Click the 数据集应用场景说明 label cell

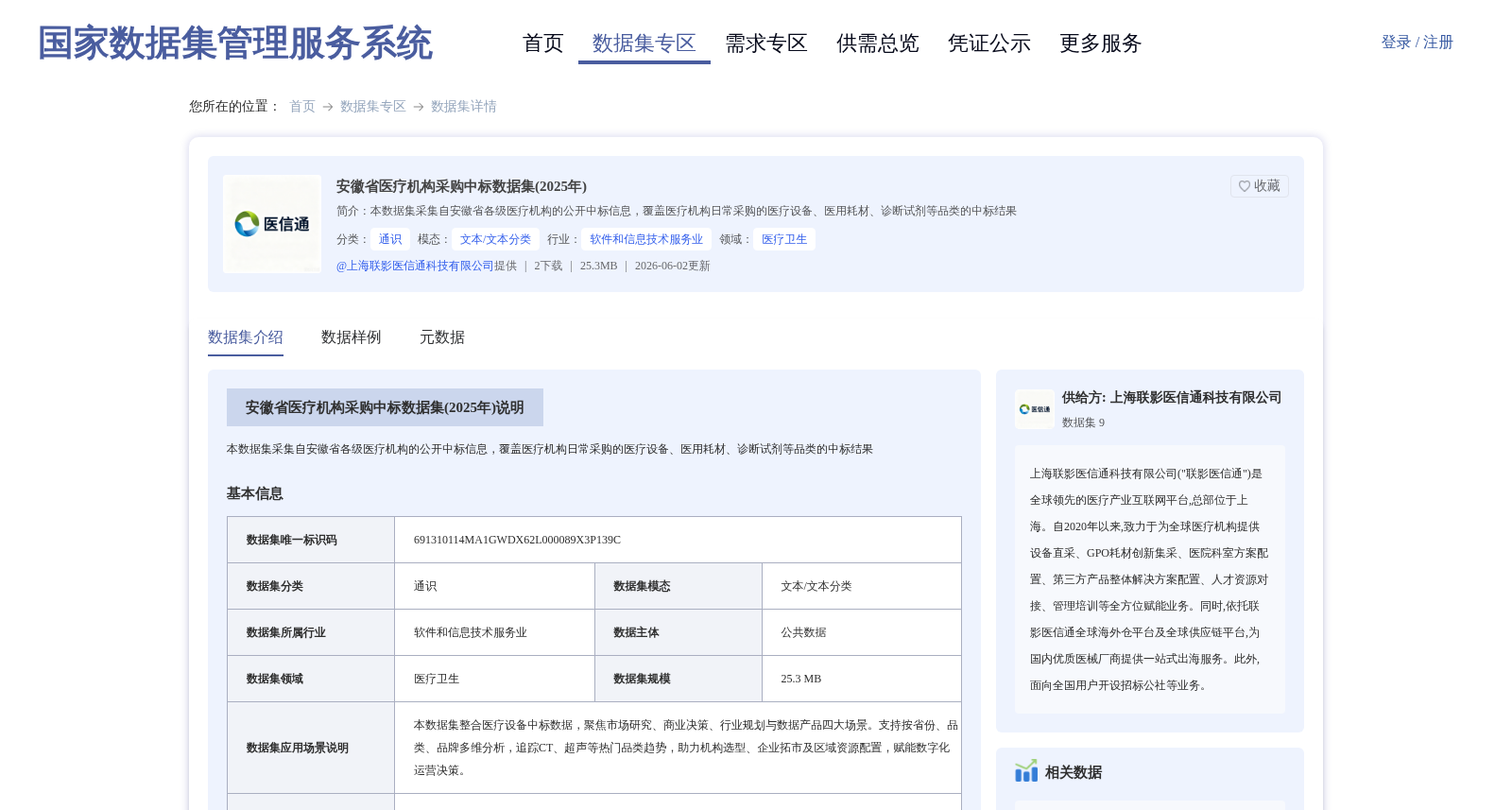pyautogui.click(x=311, y=748)
